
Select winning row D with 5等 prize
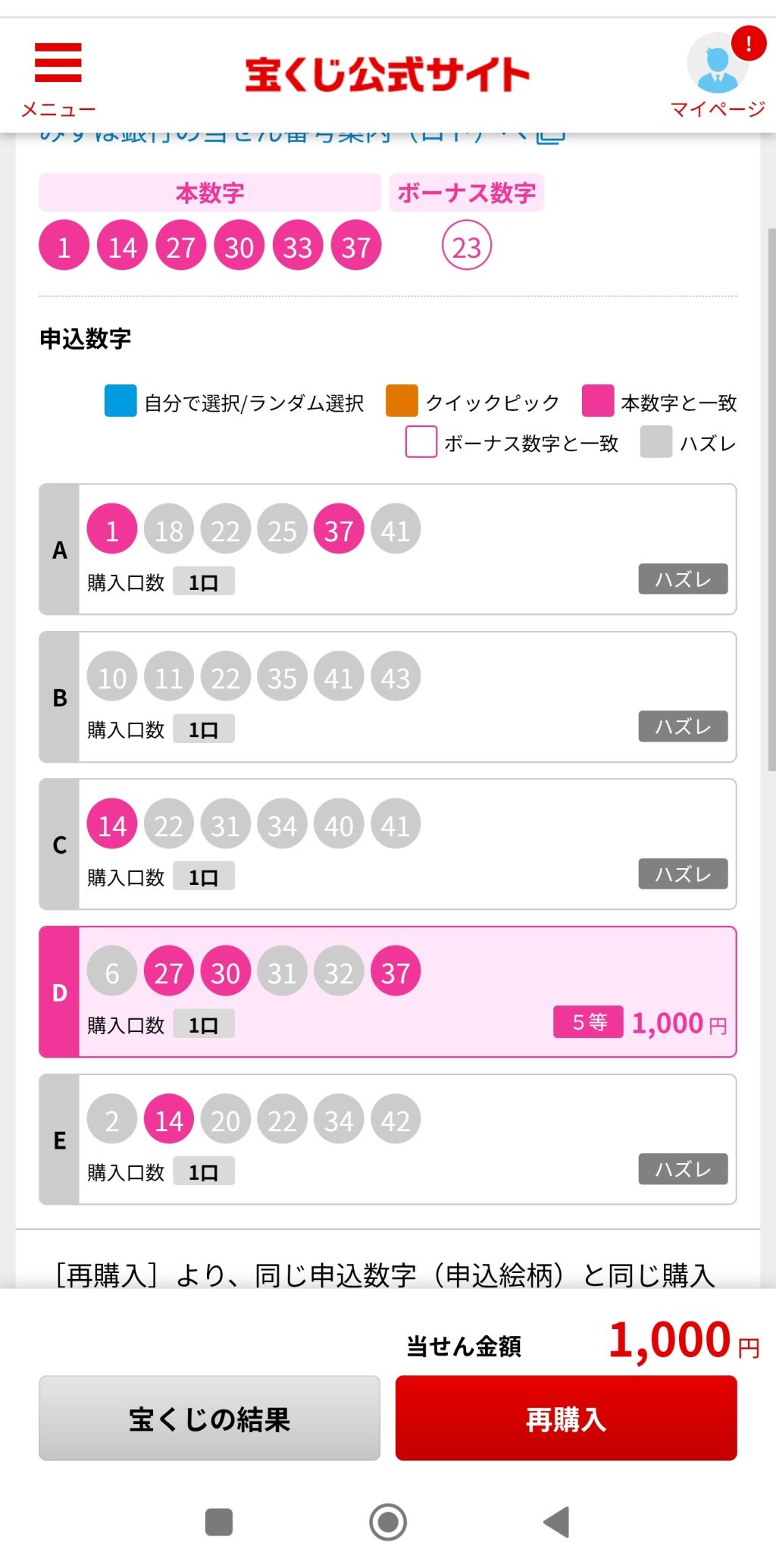pos(387,992)
